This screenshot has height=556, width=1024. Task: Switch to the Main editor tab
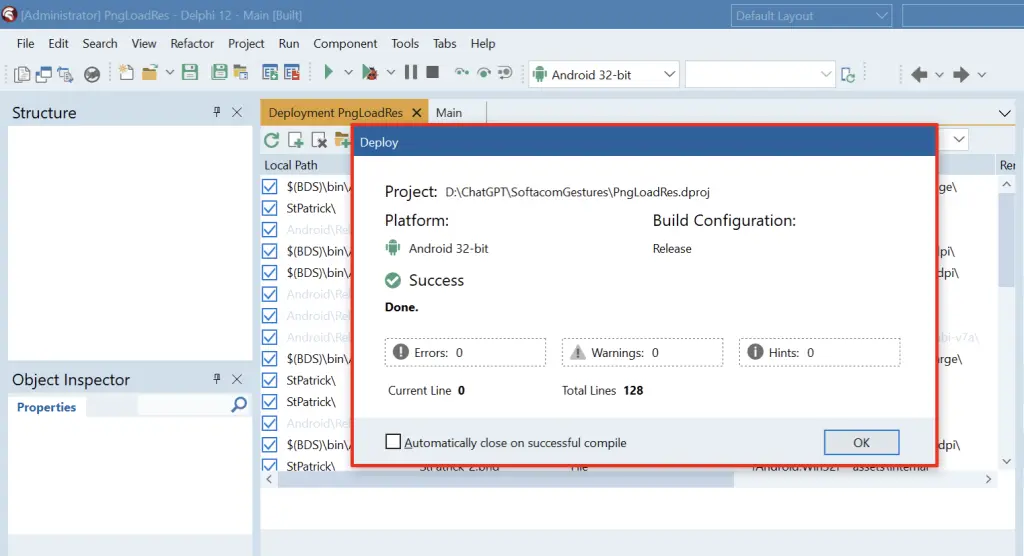449,113
